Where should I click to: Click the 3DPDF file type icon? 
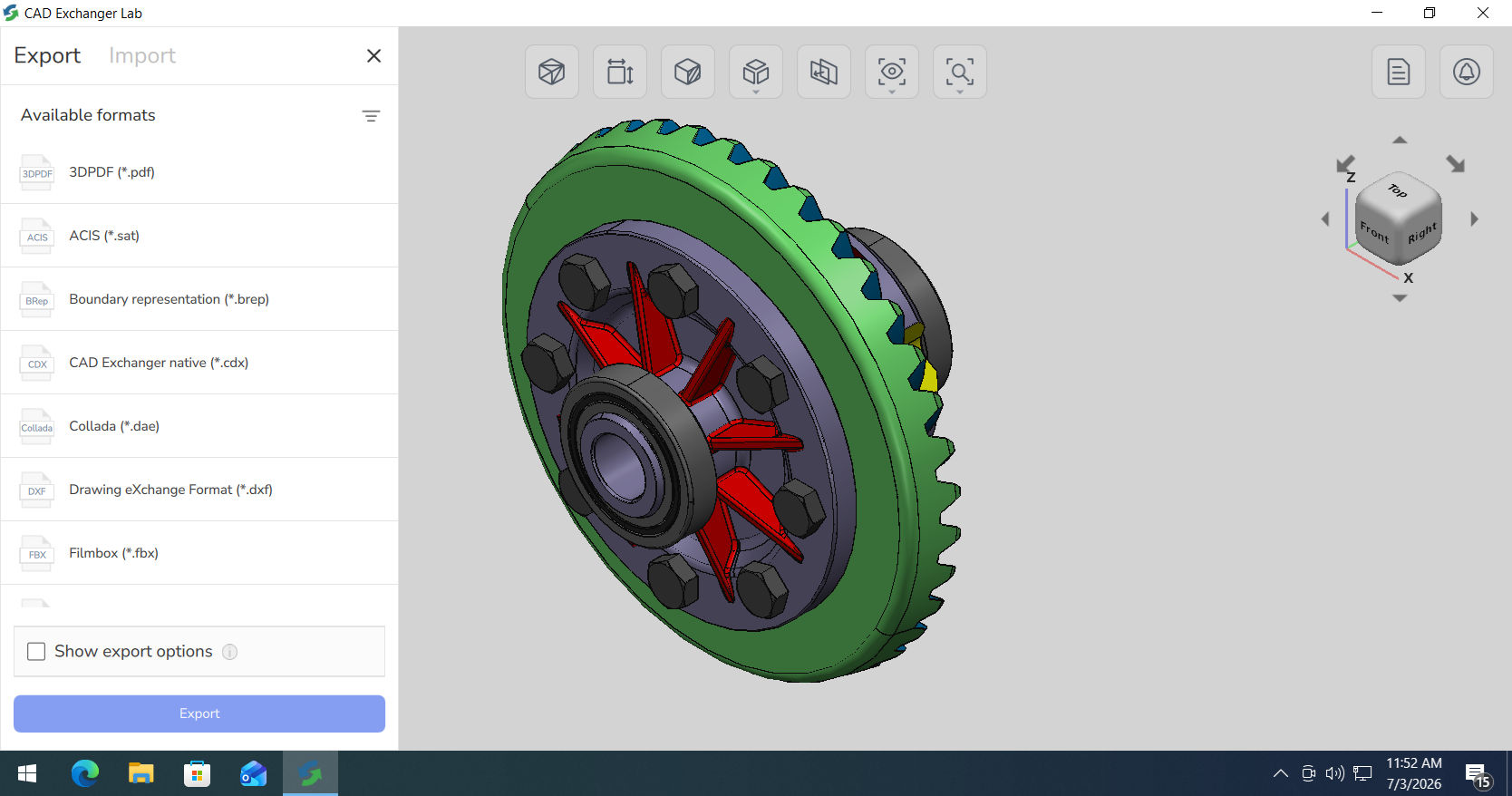click(37, 172)
